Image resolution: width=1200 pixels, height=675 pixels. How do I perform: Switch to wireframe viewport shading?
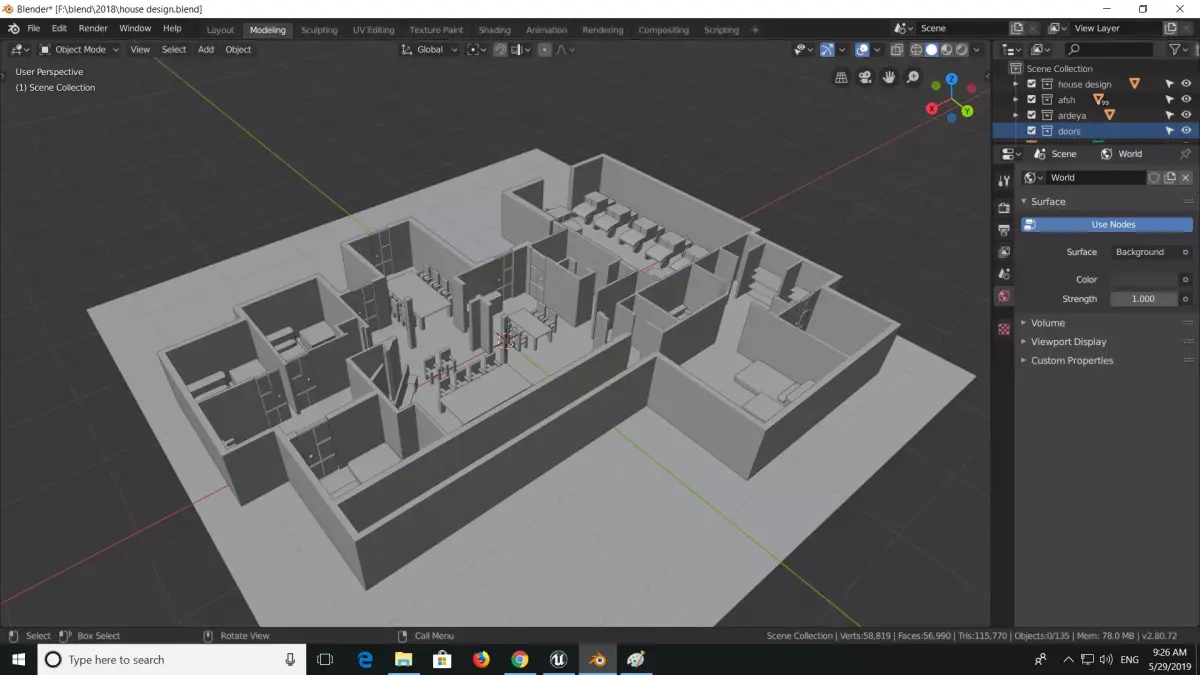pos(916,49)
